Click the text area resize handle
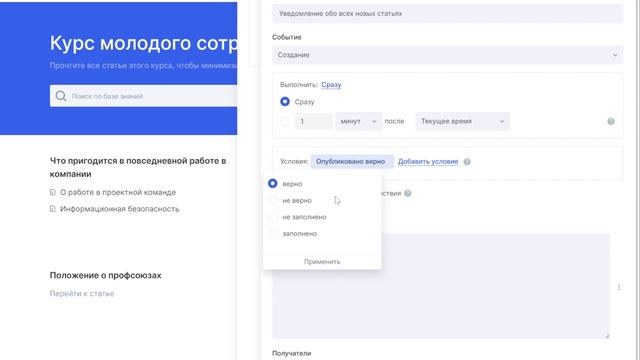Viewport: 640px width, 360px height. (607, 335)
